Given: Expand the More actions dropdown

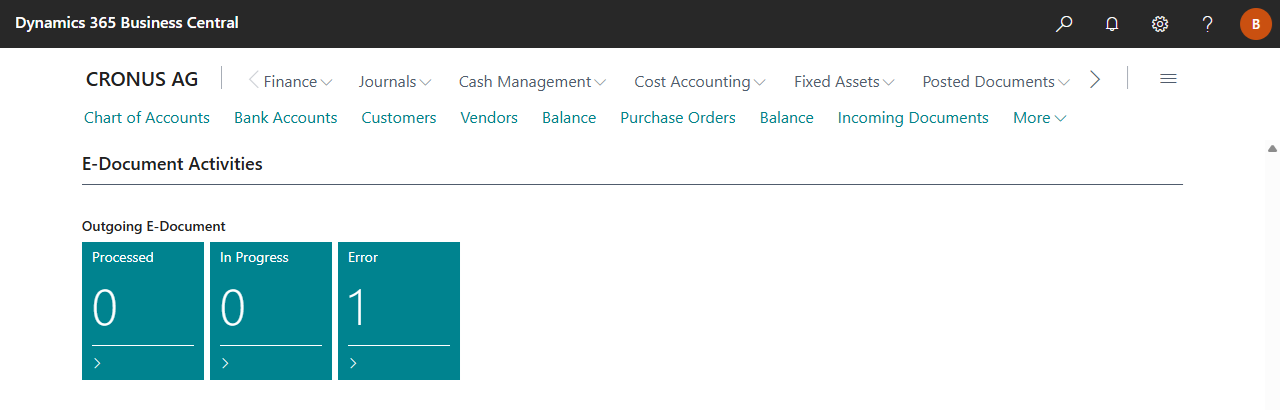Looking at the screenshot, I should [x=1039, y=118].
